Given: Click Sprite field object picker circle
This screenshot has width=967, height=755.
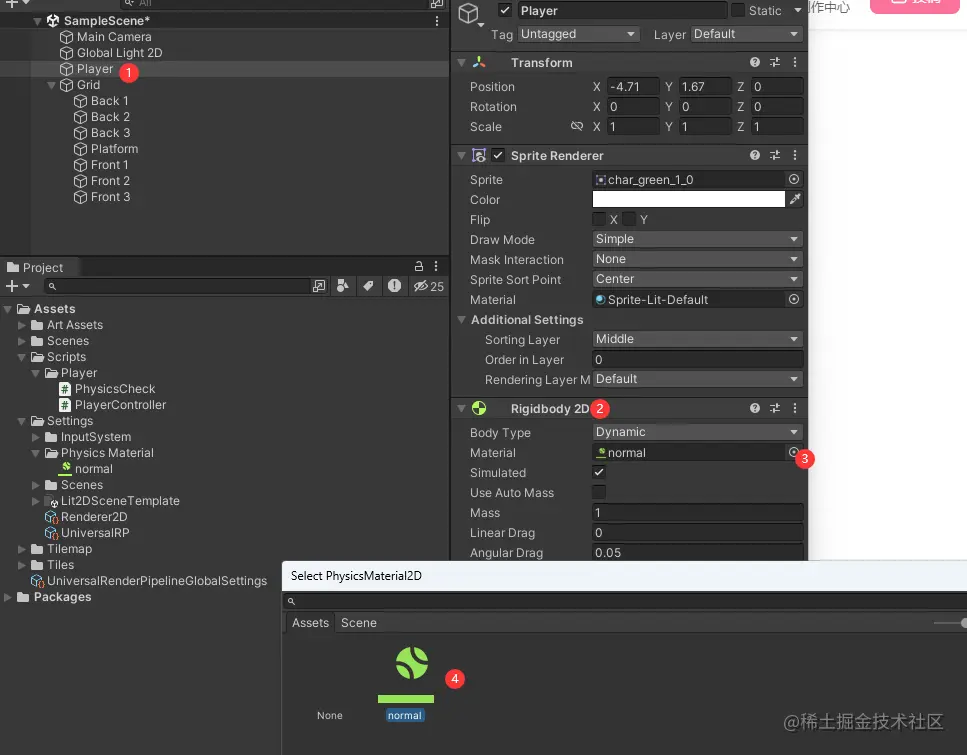Looking at the screenshot, I should [x=794, y=179].
